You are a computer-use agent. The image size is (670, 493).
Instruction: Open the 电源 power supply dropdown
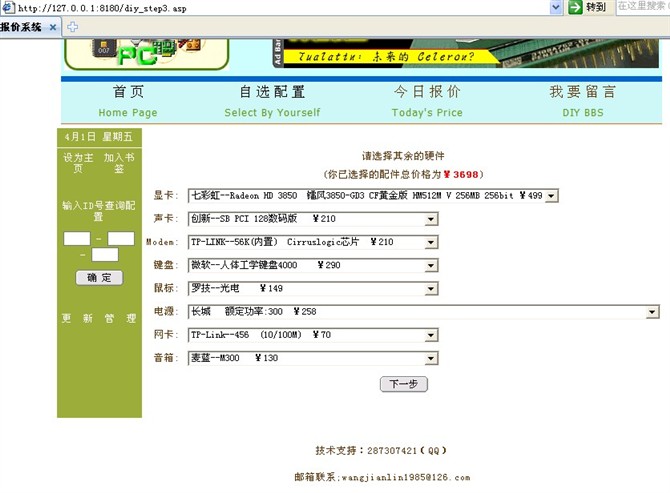[423, 311]
